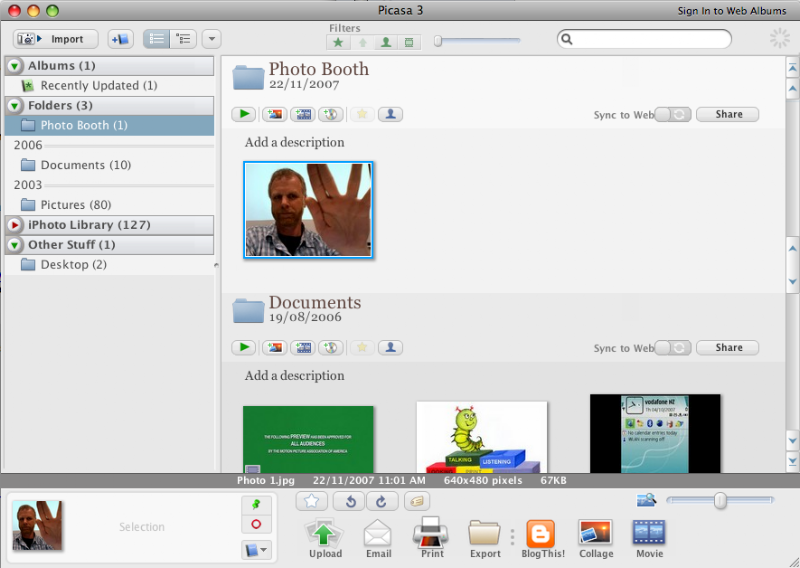Create a new album with plus icon
The height and width of the screenshot is (568, 800).
click(x=120, y=39)
